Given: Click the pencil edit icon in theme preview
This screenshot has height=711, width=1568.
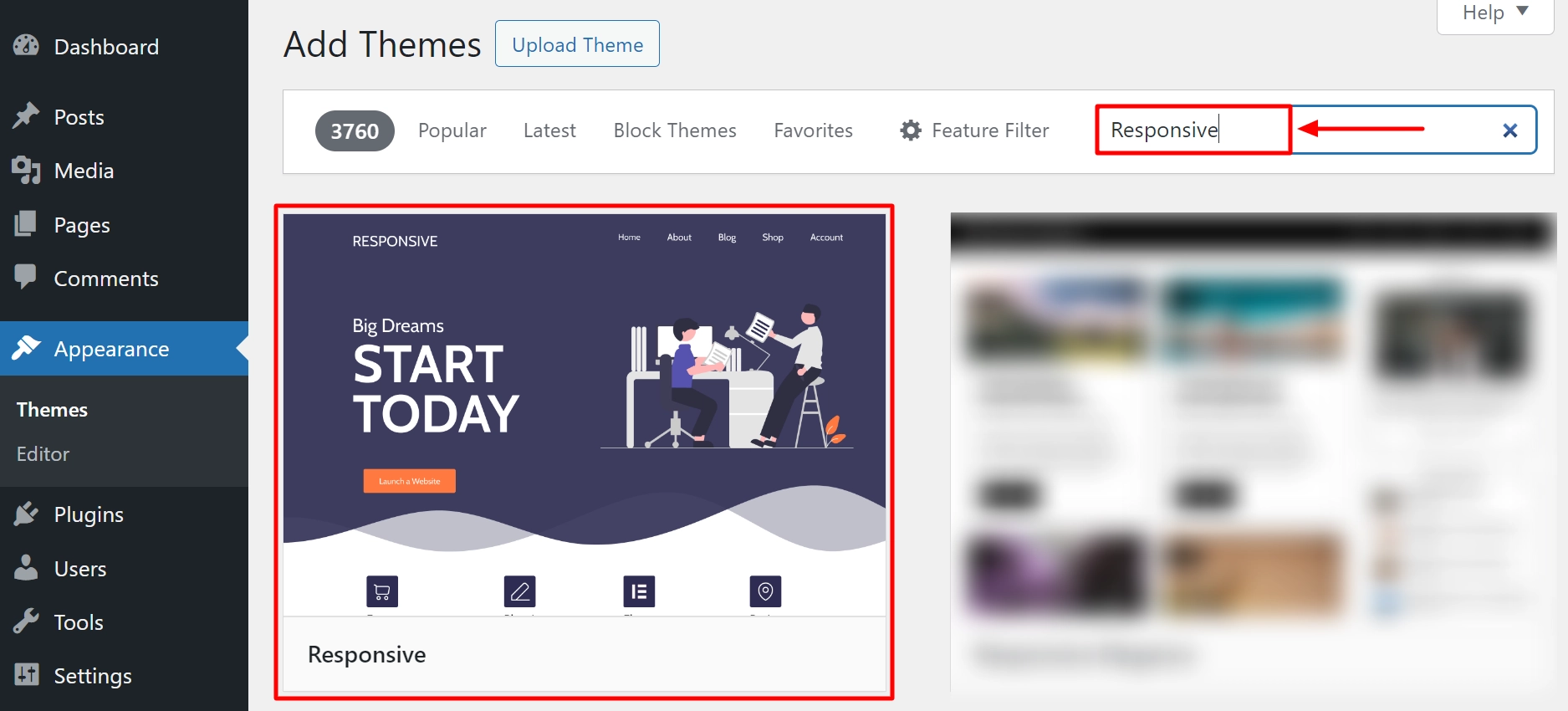Looking at the screenshot, I should (x=520, y=591).
